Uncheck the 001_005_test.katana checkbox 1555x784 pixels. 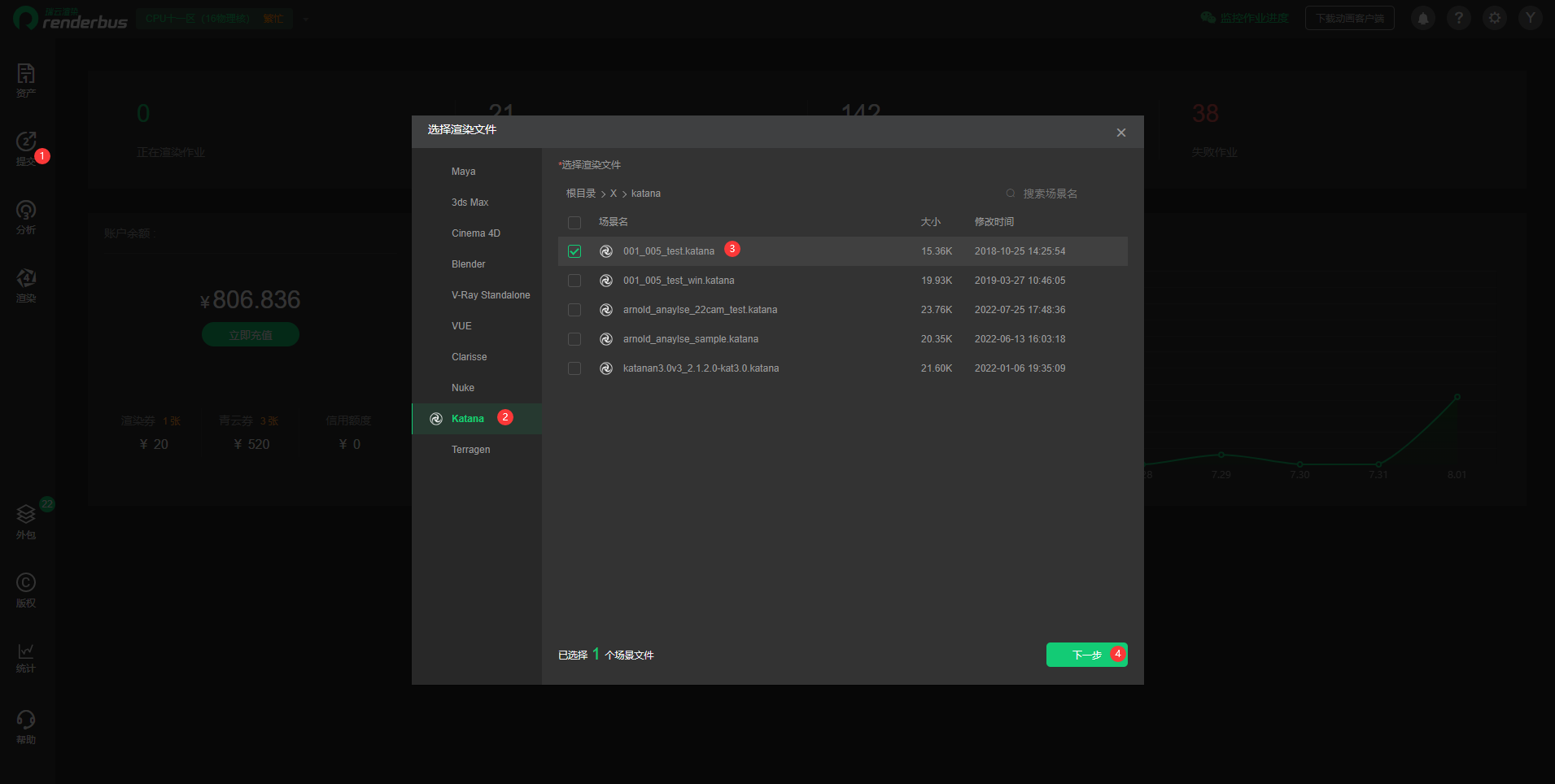pyautogui.click(x=574, y=251)
